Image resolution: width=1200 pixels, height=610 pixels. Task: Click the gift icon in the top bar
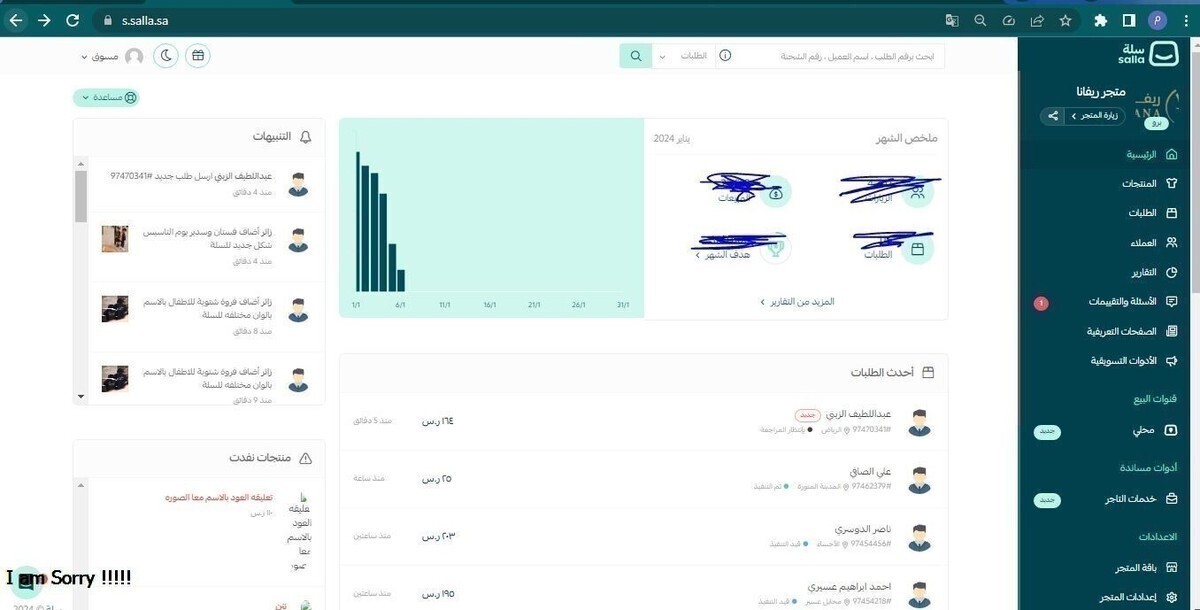click(198, 55)
